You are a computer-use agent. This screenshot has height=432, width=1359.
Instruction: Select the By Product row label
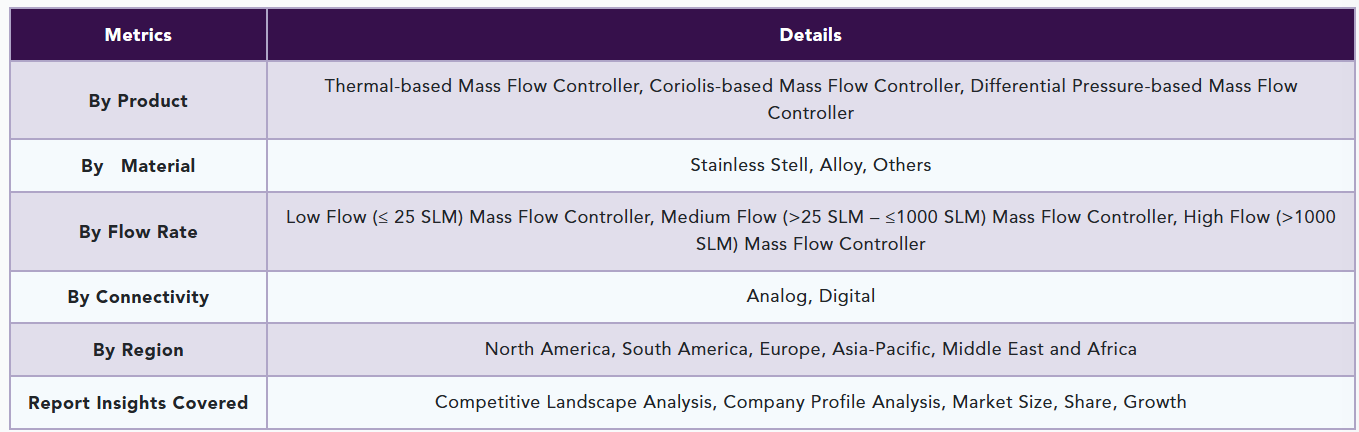[138, 100]
